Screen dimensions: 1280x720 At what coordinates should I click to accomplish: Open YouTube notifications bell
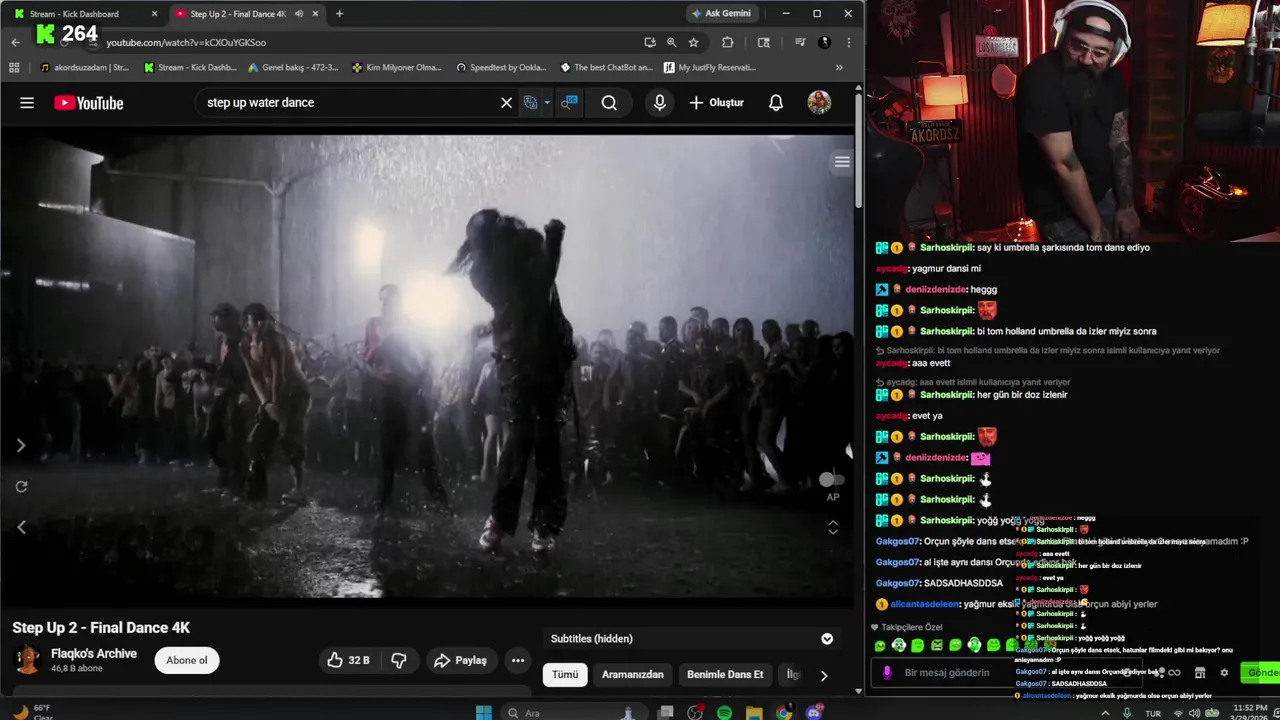776,103
